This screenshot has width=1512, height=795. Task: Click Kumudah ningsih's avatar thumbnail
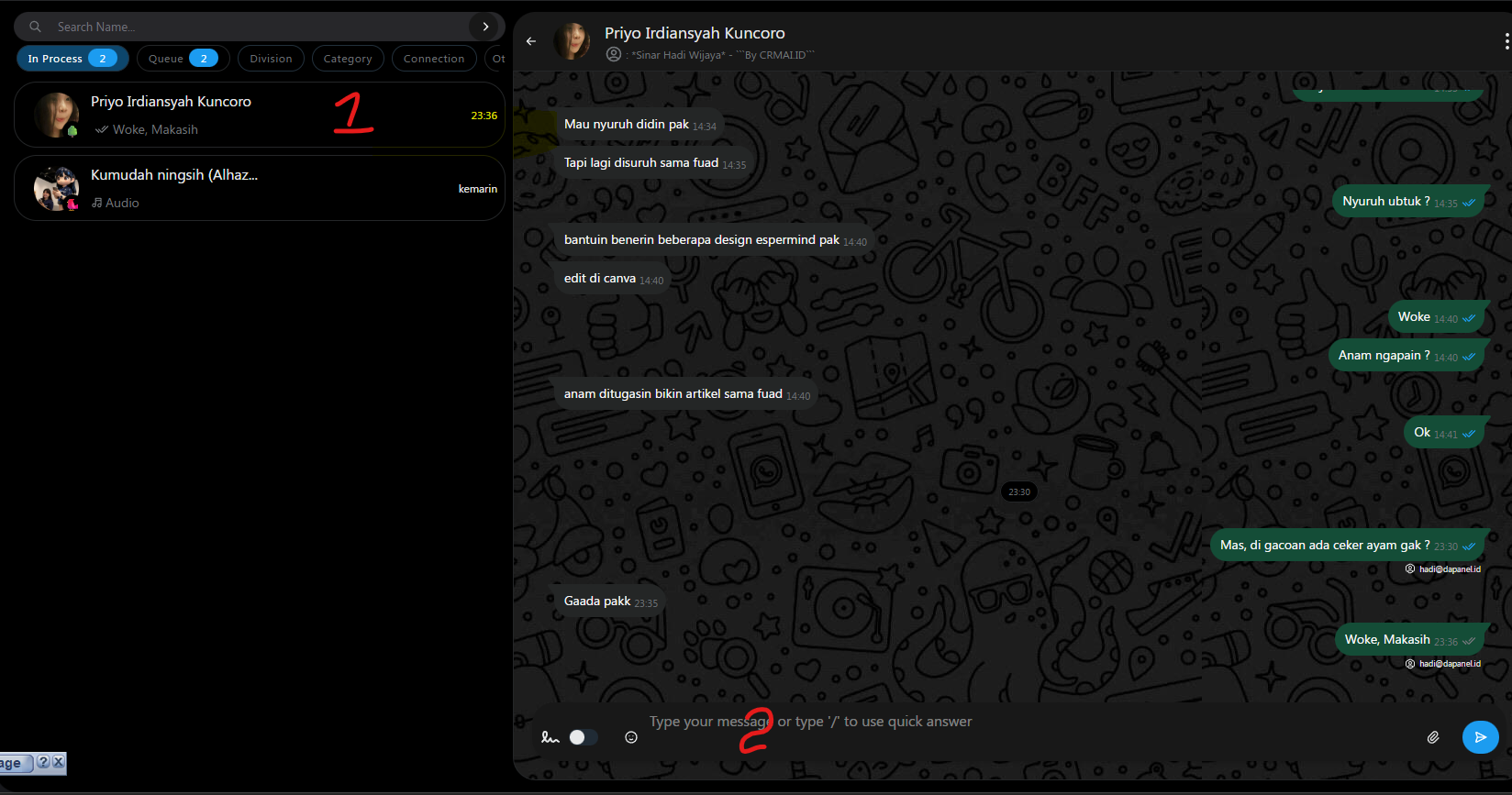(x=56, y=188)
